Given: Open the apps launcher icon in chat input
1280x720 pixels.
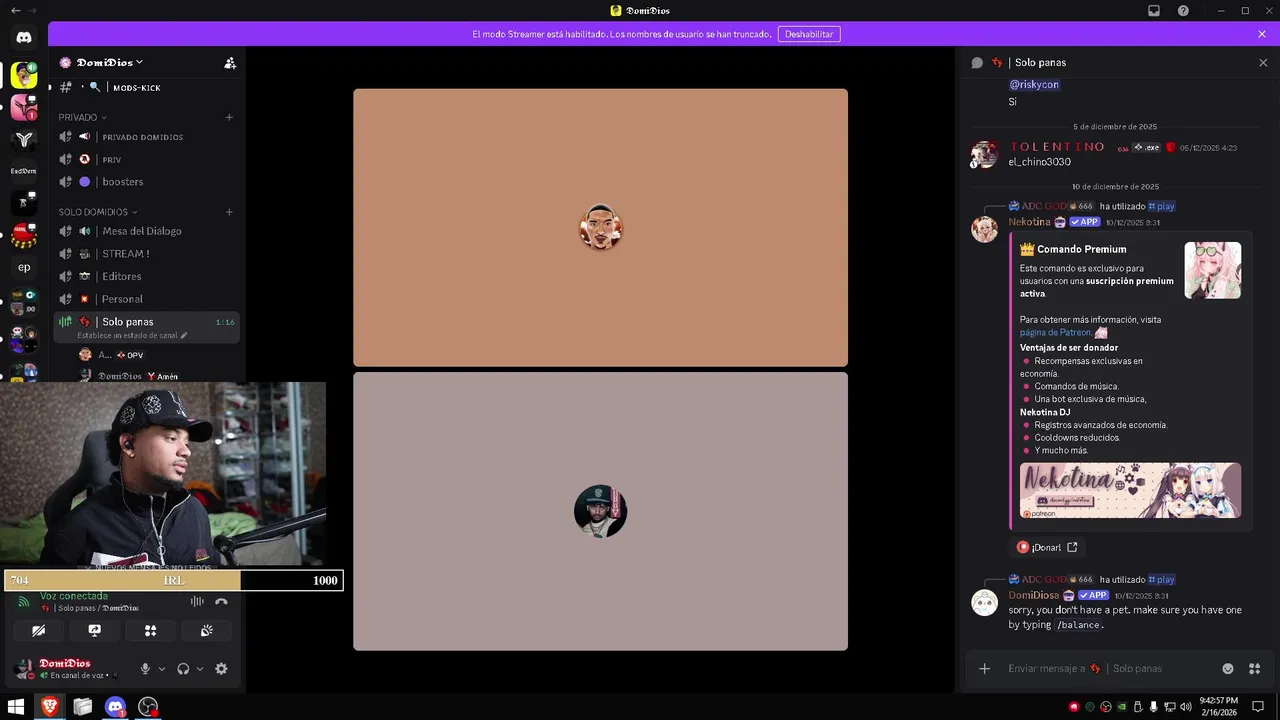Looking at the screenshot, I should [x=1255, y=669].
